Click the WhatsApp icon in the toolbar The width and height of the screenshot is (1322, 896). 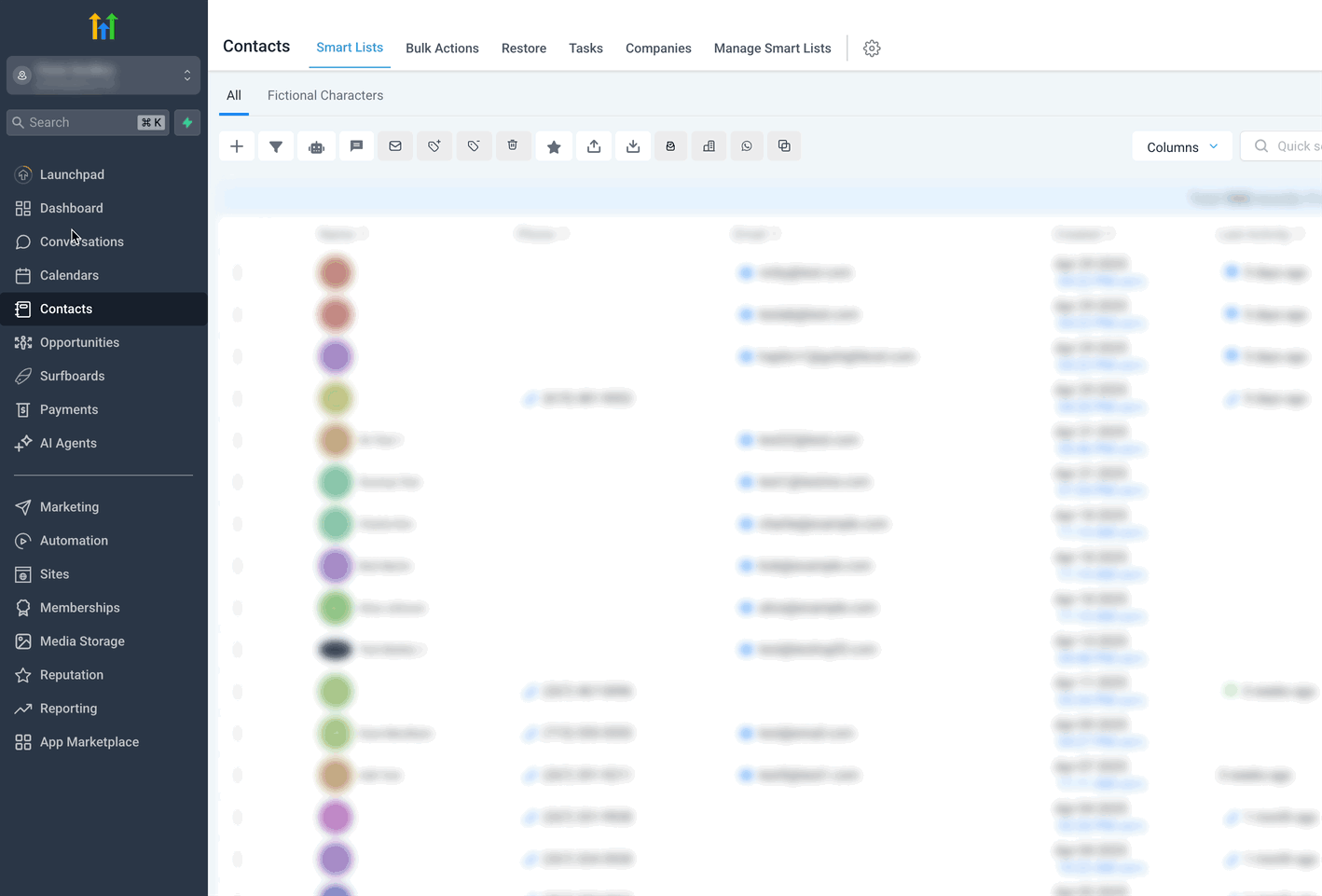coord(746,145)
